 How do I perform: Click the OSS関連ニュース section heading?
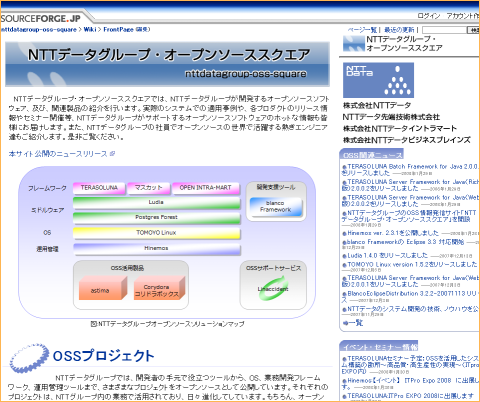(372, 155)
